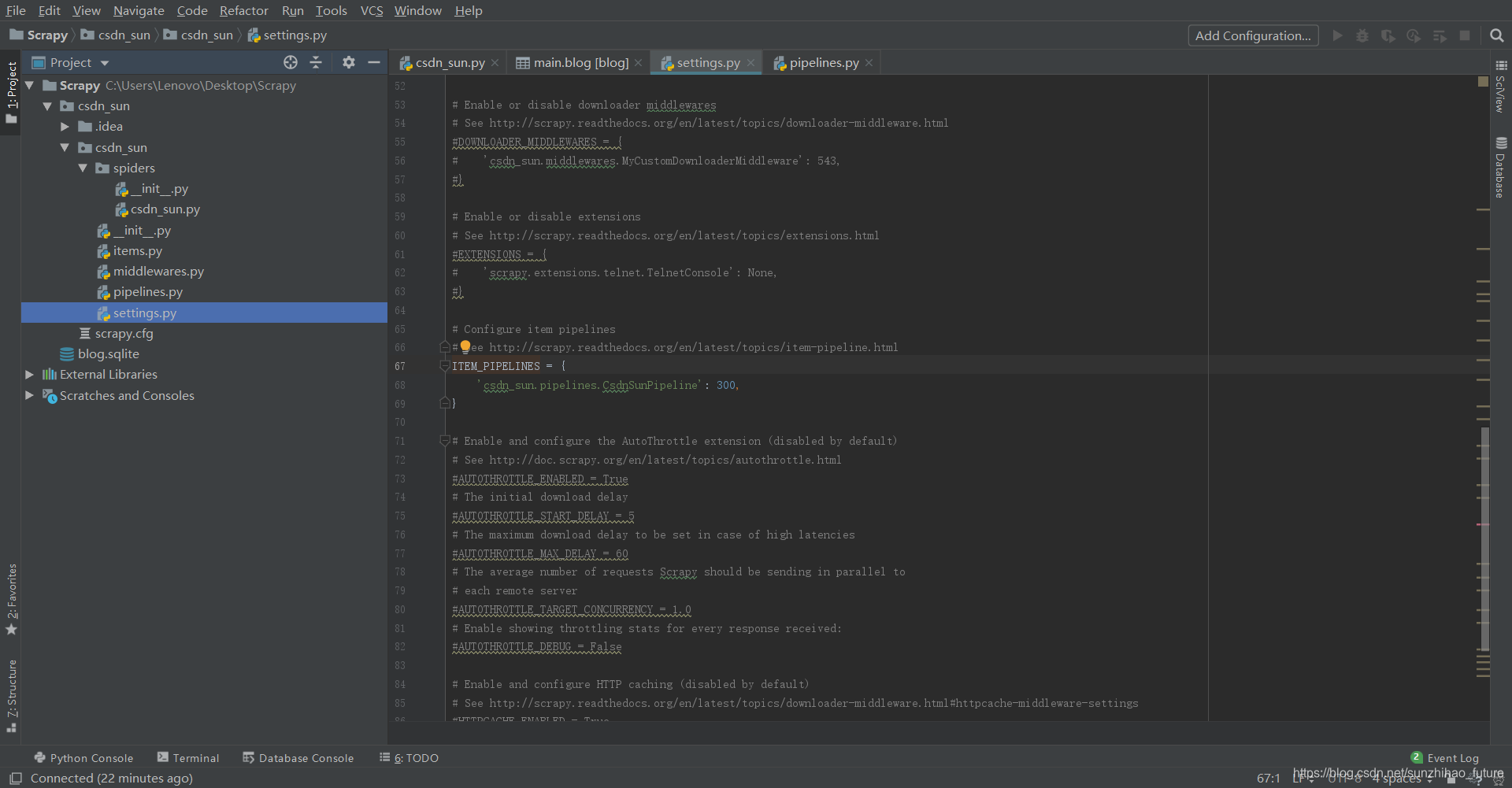
Task: Click the editor vertical scrollbar thumb
Action: pos(1484,539)
